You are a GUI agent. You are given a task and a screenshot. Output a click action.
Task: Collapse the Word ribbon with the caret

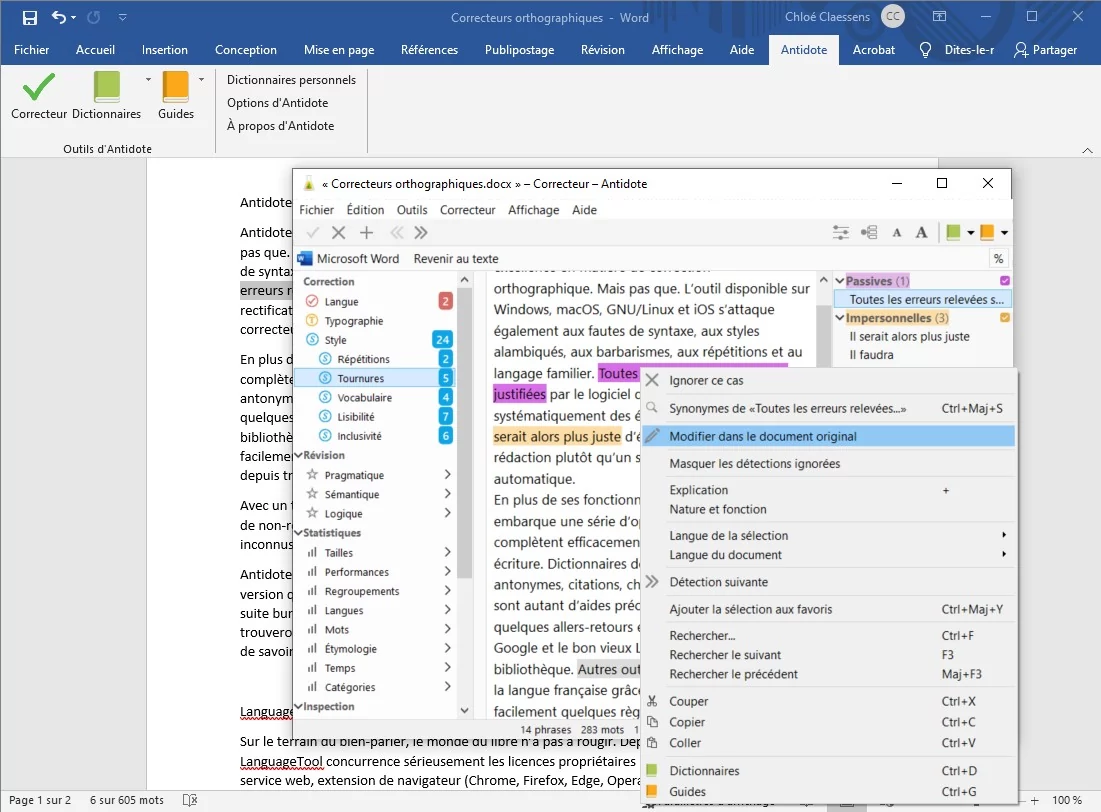[1087, 150]
